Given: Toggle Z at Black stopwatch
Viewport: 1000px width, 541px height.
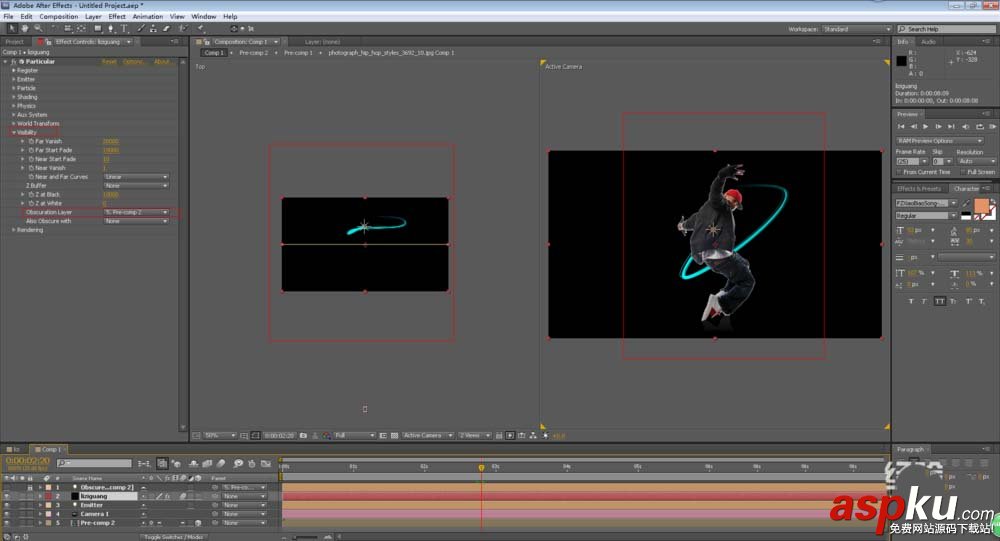Looking at the screenshot, I should (x=31, y=195).
